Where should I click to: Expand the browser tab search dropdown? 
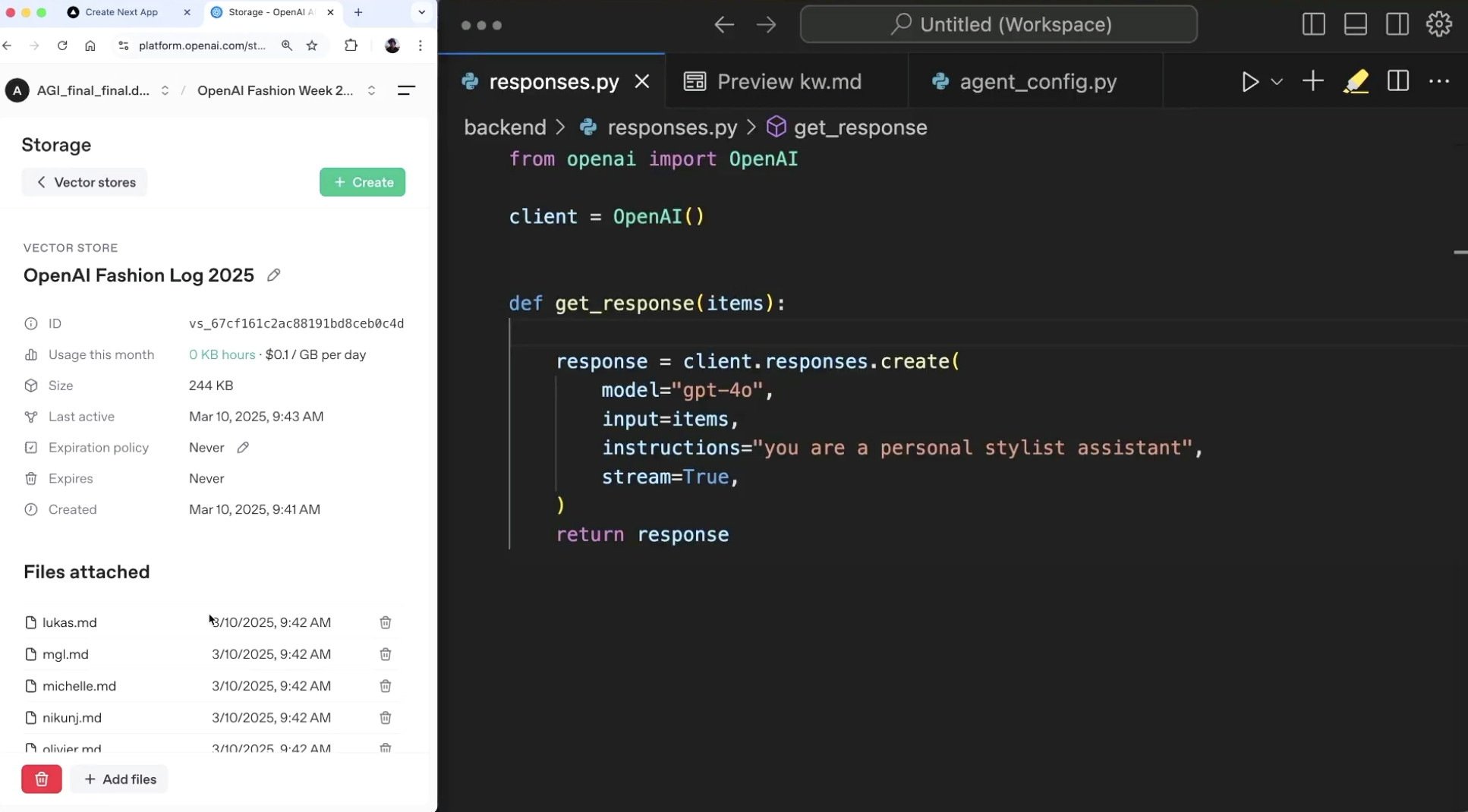pyautogui.click(x=422, y=12)
